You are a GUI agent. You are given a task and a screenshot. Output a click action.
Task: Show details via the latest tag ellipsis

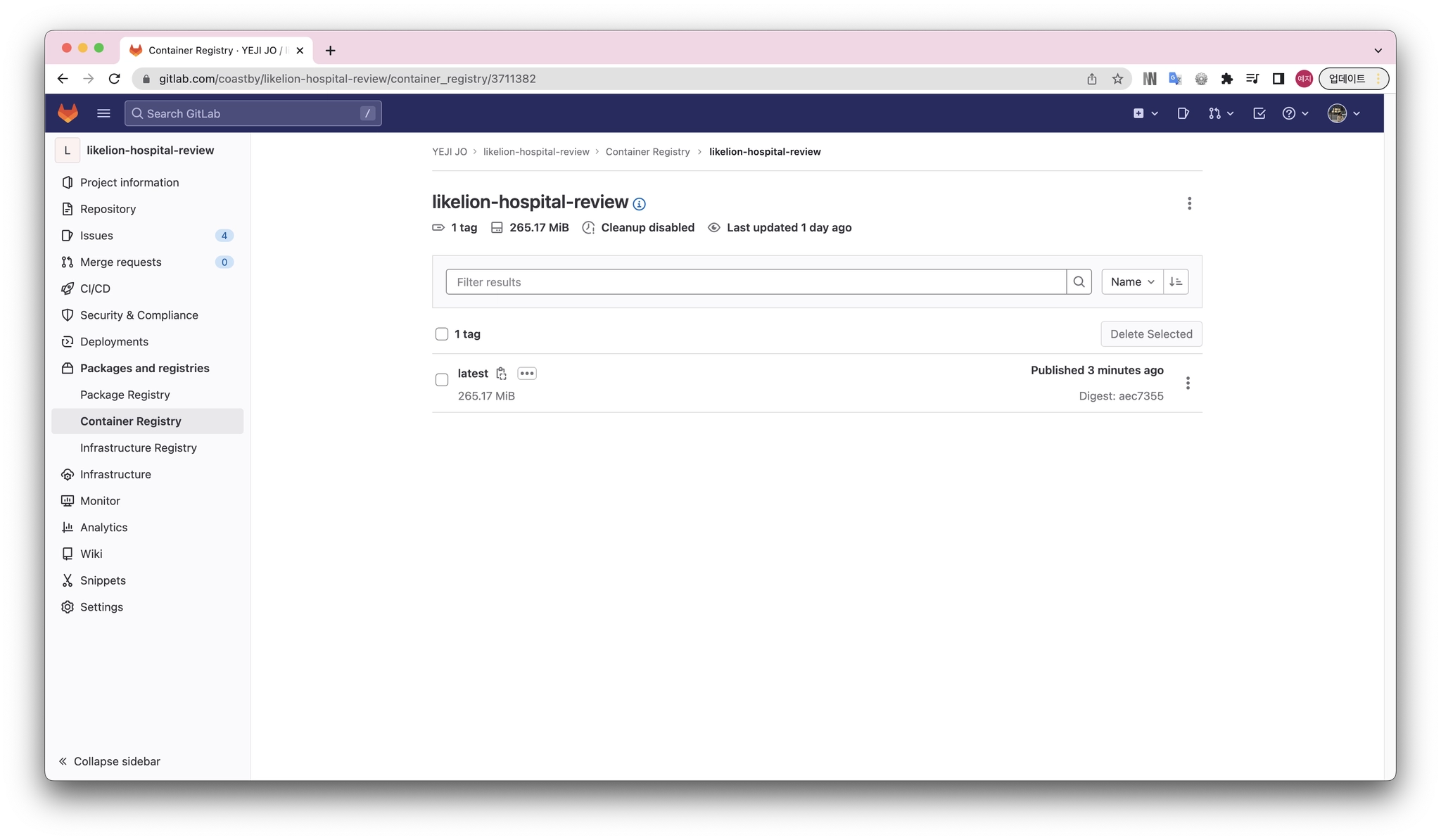(526, 374)
